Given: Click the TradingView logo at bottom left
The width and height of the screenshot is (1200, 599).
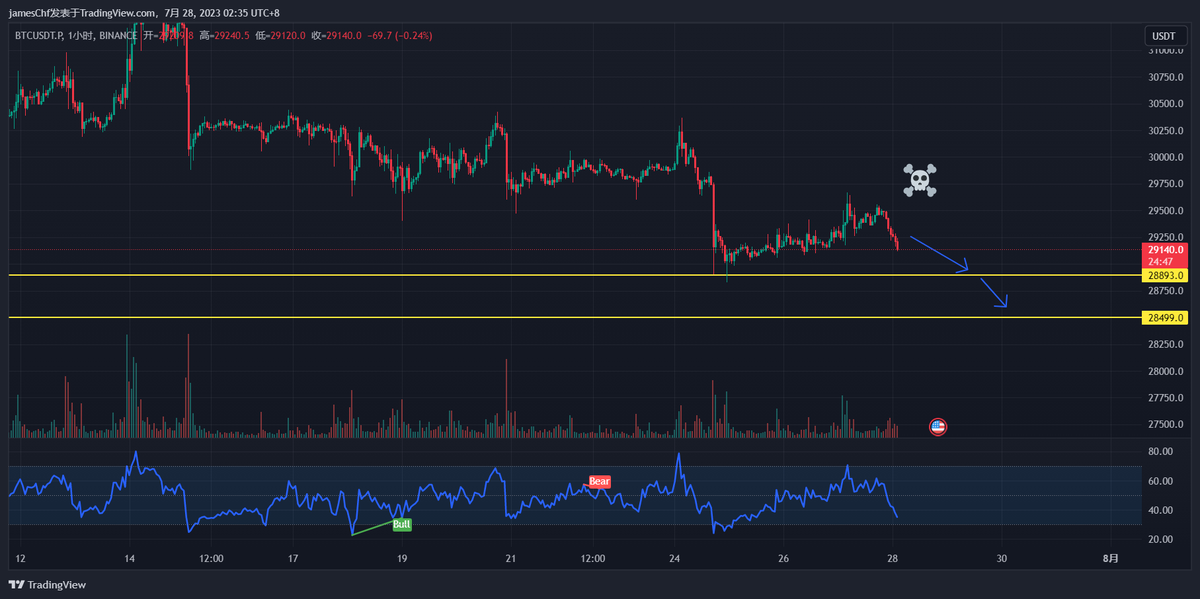Looking at the screenshot, I should (x=47, y=585).
